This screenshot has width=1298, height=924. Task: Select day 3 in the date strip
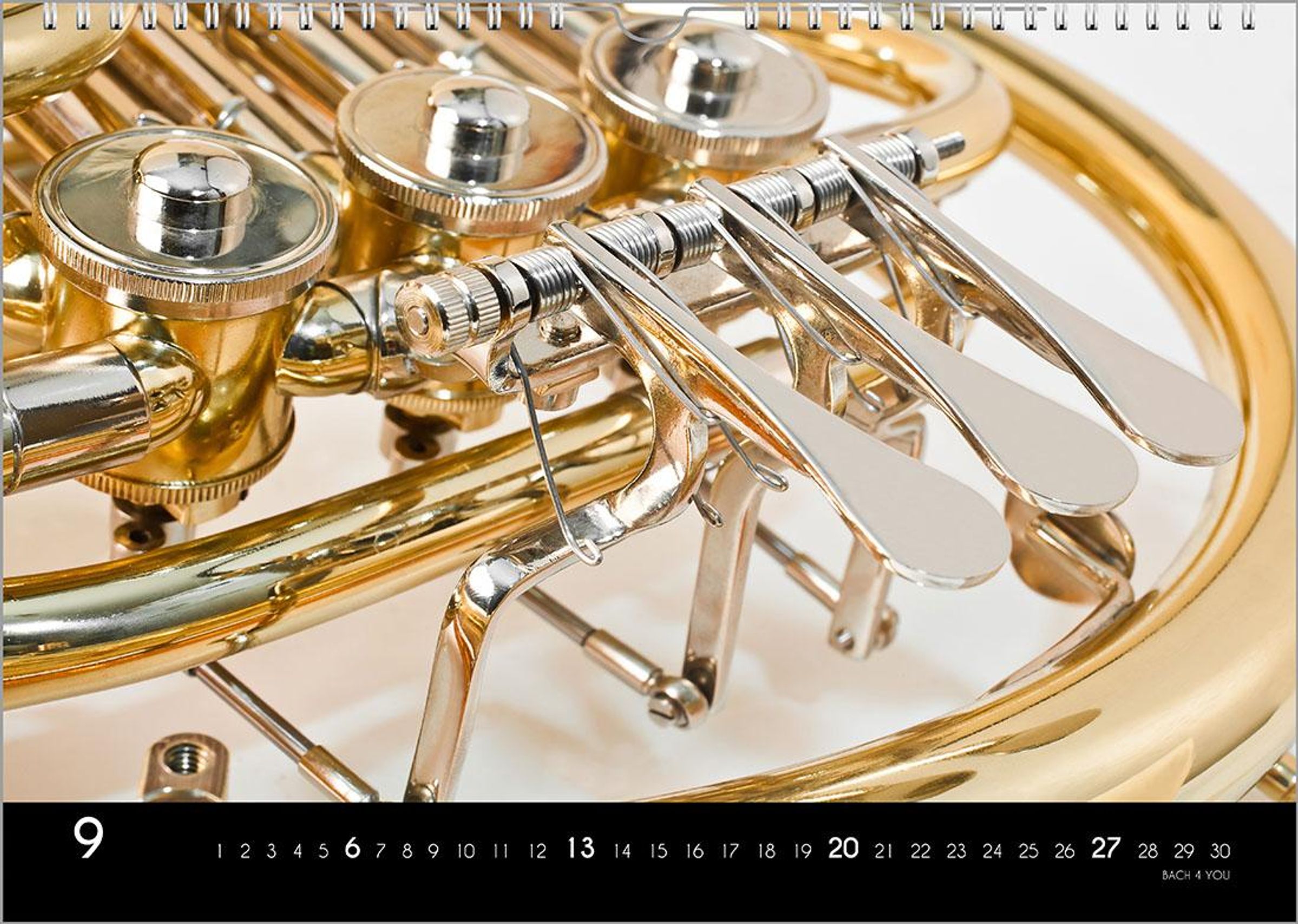pyautogui.click(x=272, y=851)
